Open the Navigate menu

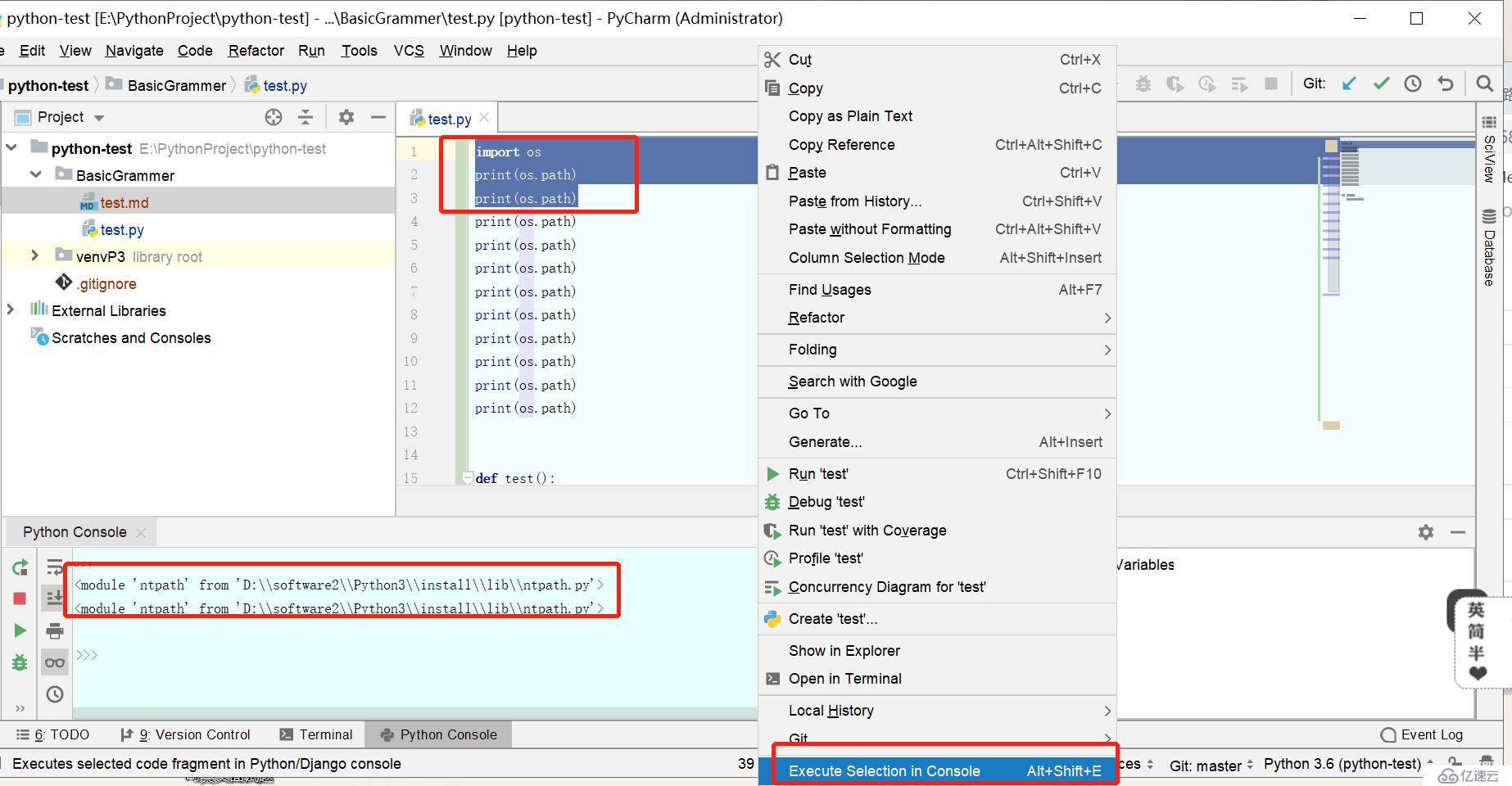click(x=134, y=51)
